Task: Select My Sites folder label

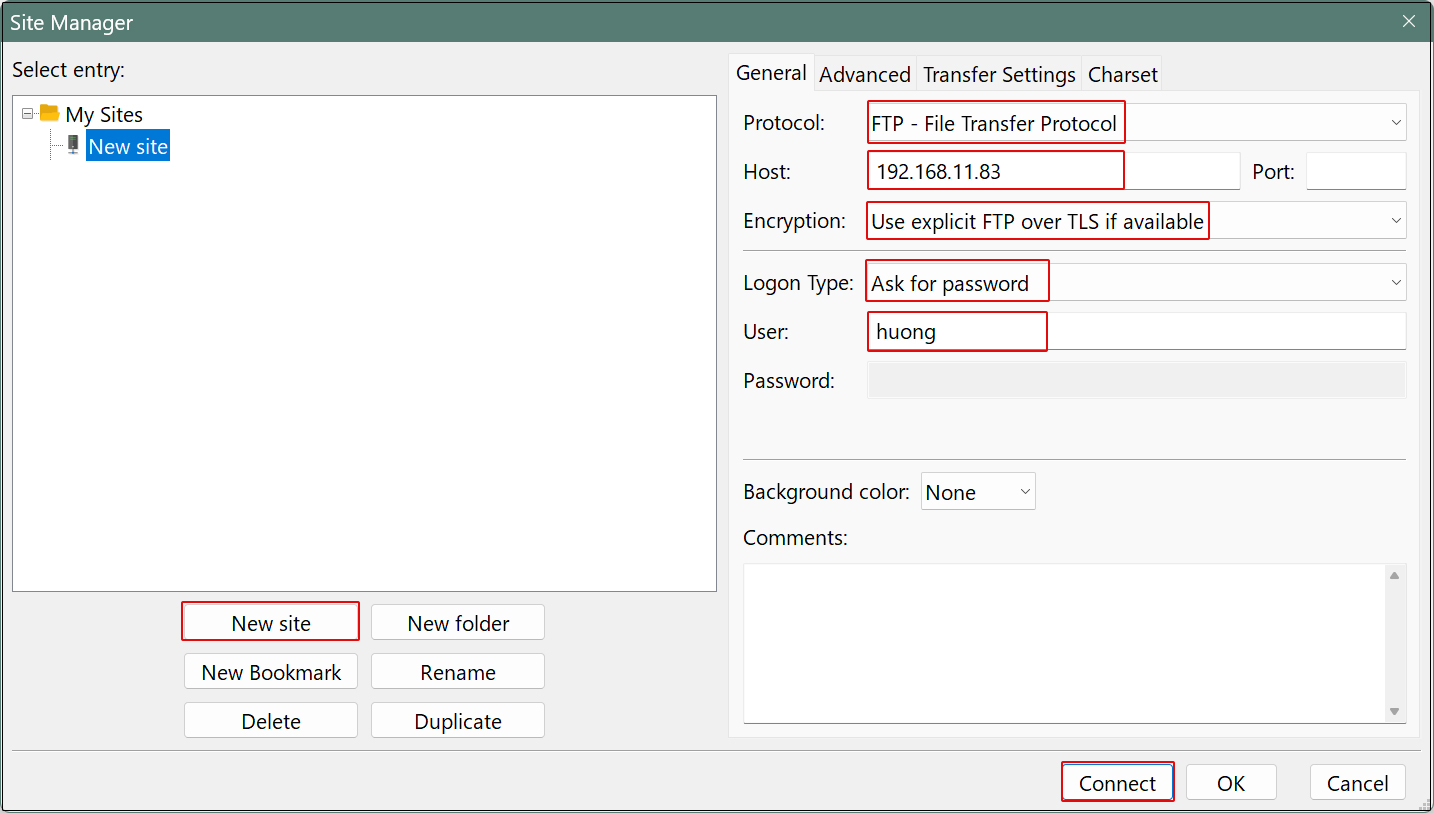Action: [104, 114]
